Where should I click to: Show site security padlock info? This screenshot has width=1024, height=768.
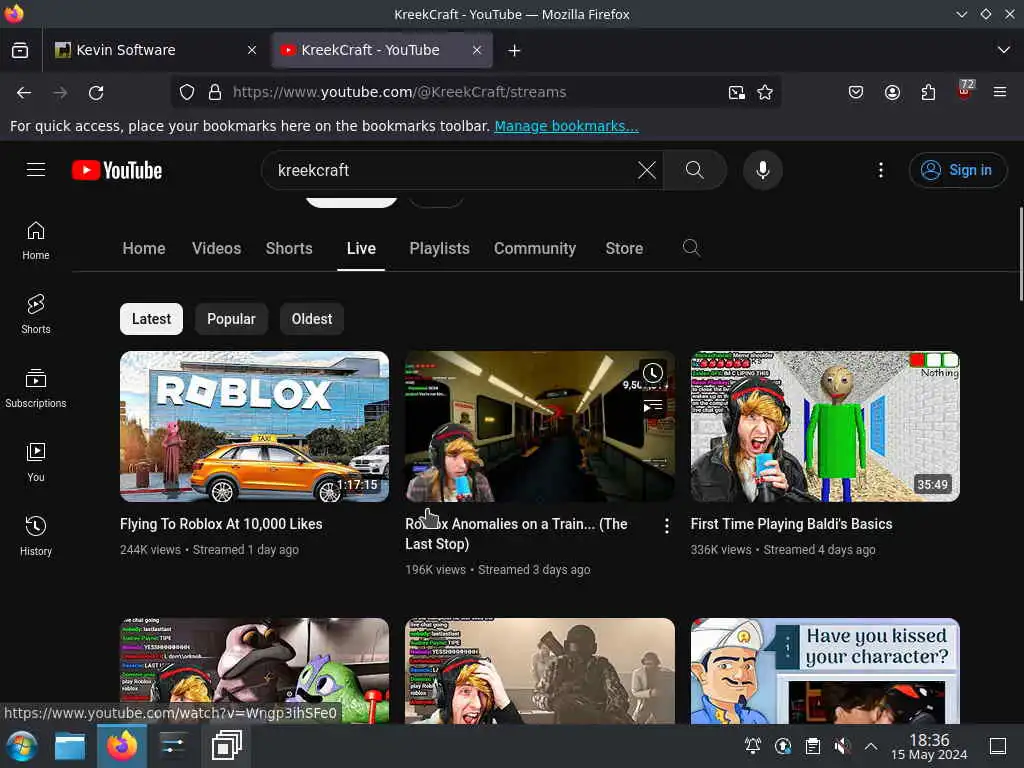[x=215, y=93]
